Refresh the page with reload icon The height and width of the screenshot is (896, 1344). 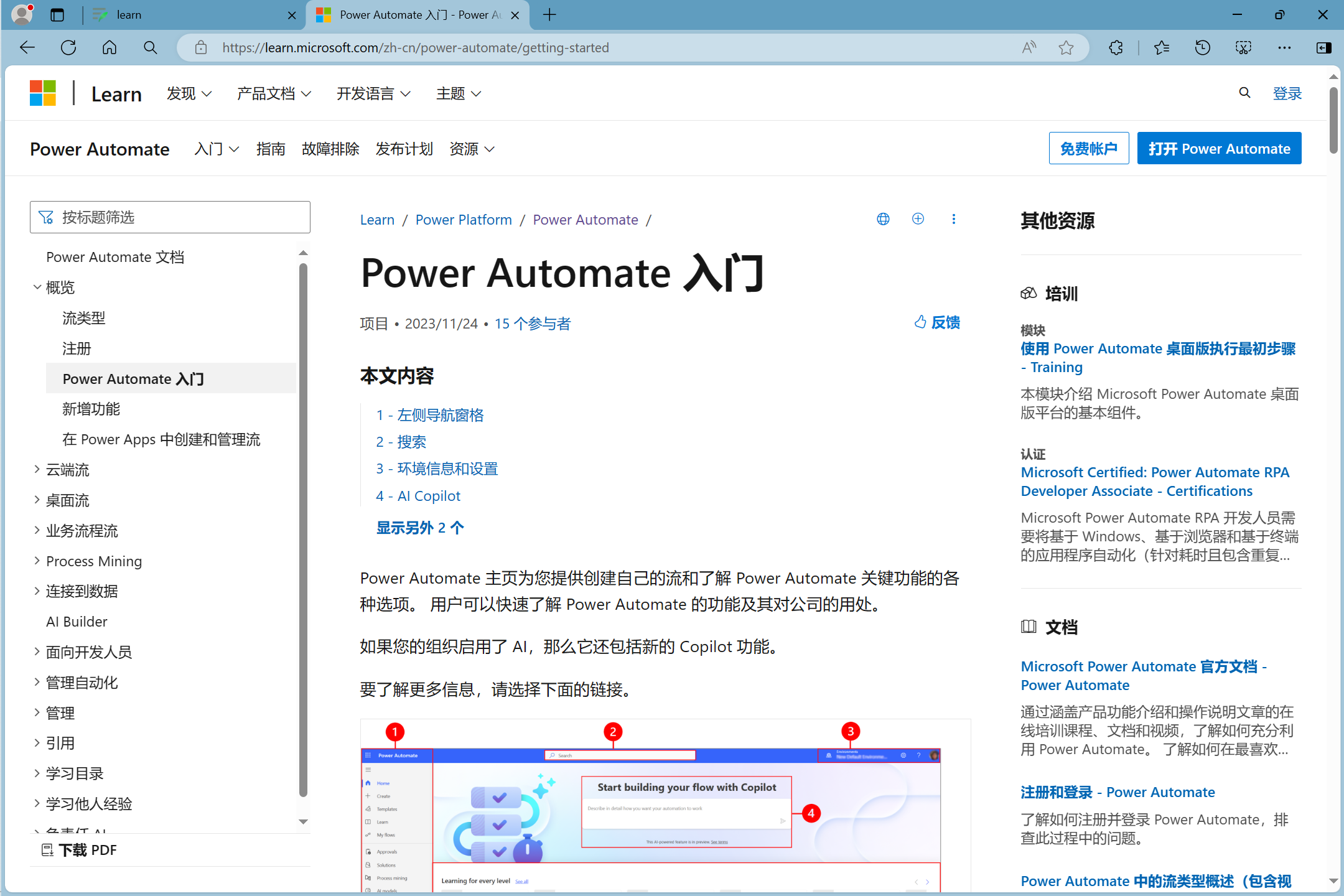68,48
